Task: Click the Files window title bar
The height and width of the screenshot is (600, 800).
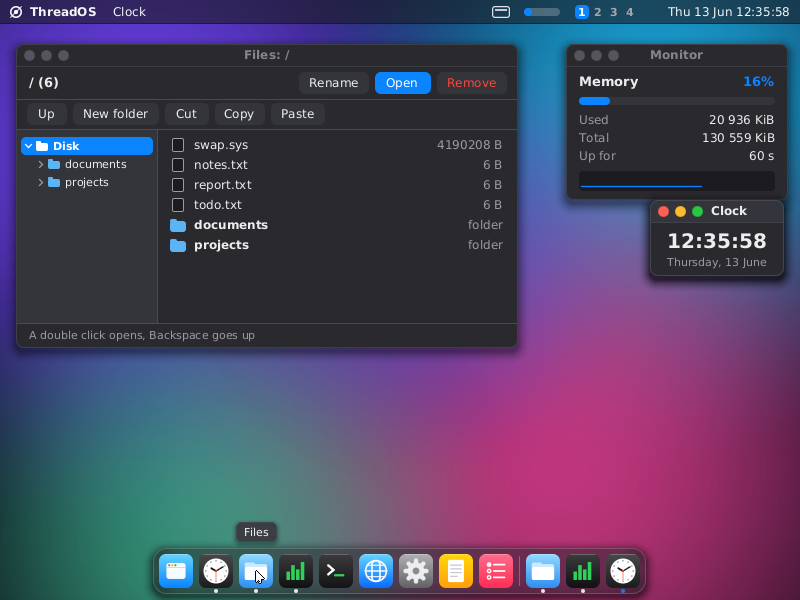Action: click(x=267, y=55)
